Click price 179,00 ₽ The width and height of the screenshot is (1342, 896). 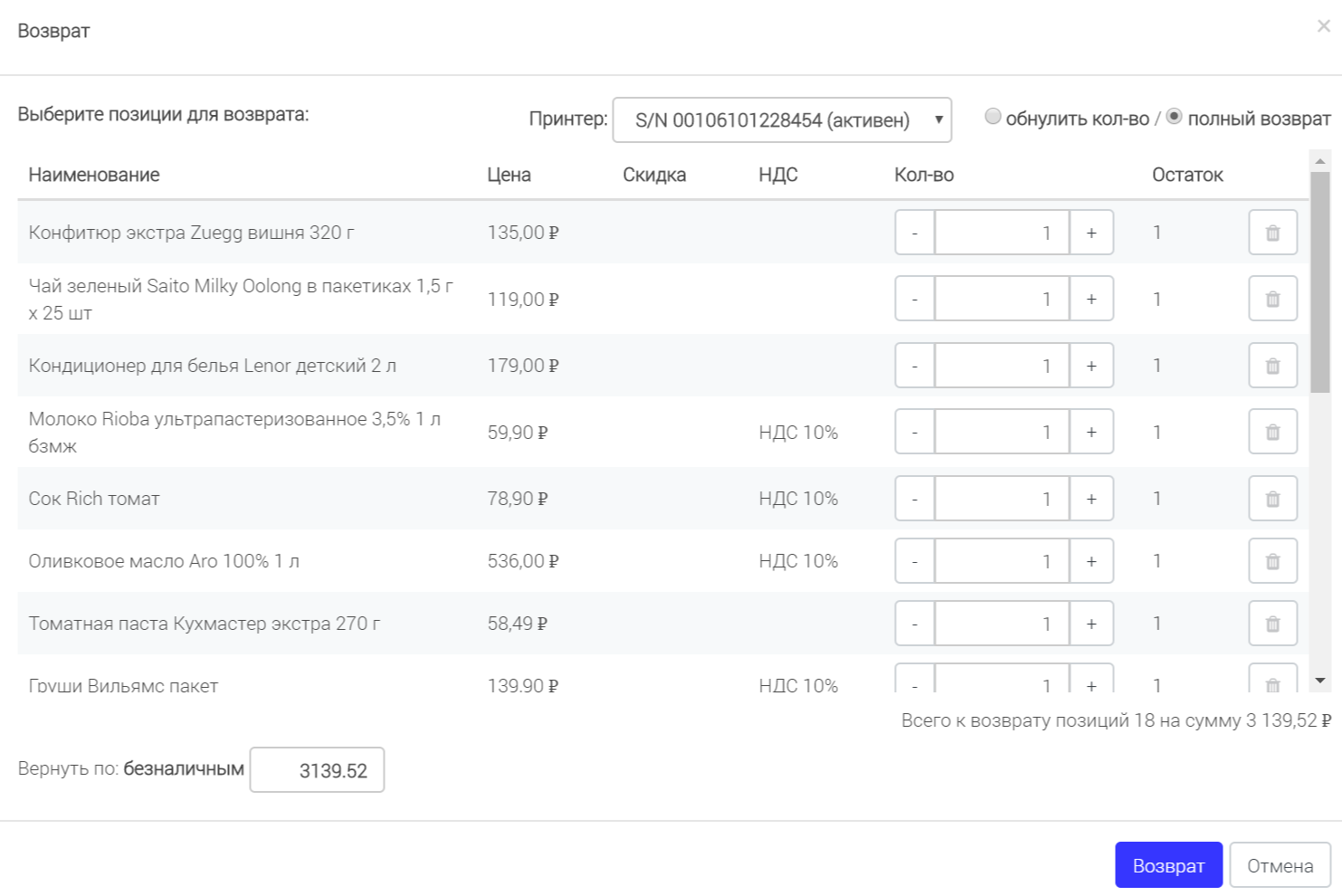pyautogui.click(x=523, y=366)
